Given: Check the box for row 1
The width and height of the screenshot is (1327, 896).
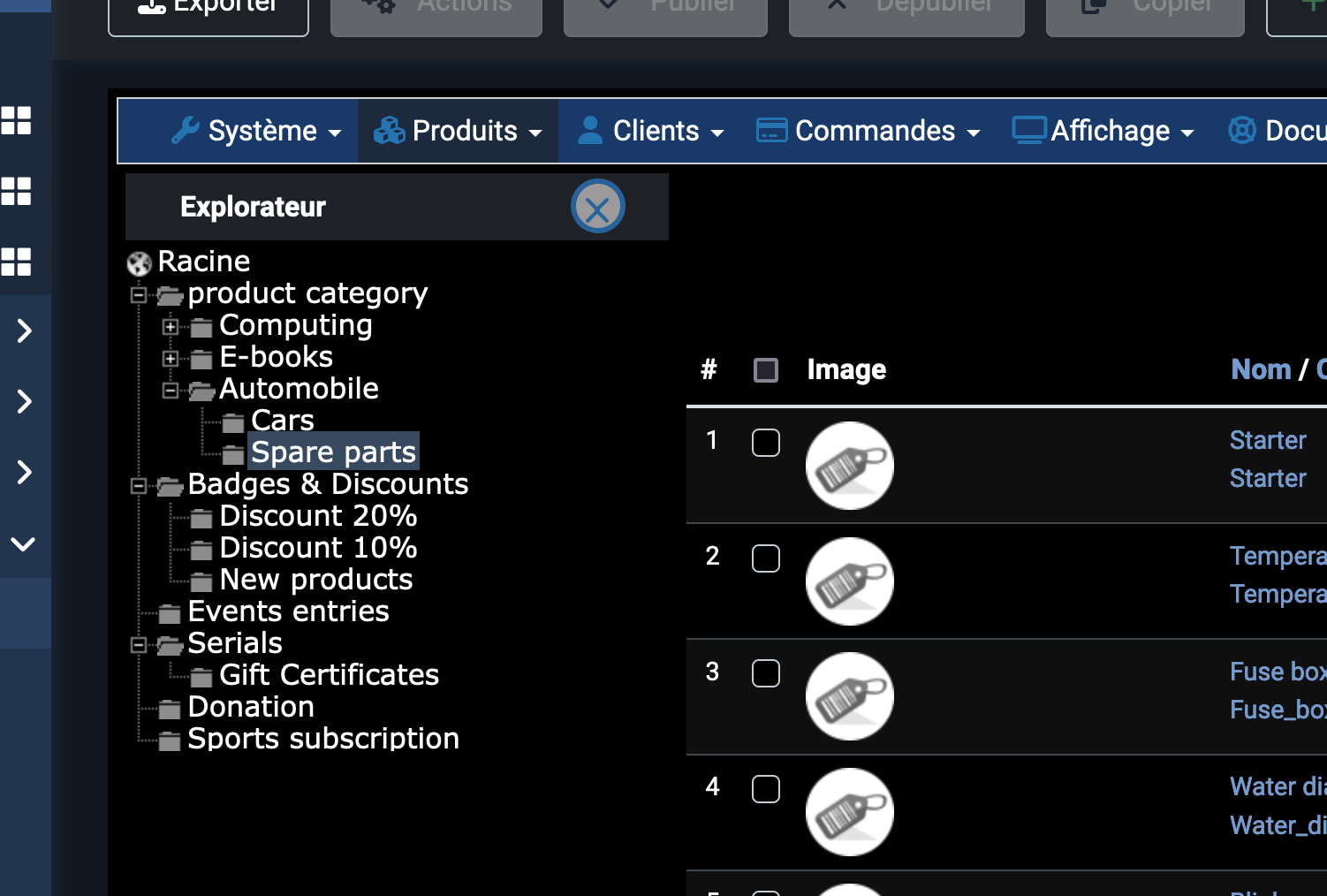Looking at the screenshot, I should click(766, 443).
